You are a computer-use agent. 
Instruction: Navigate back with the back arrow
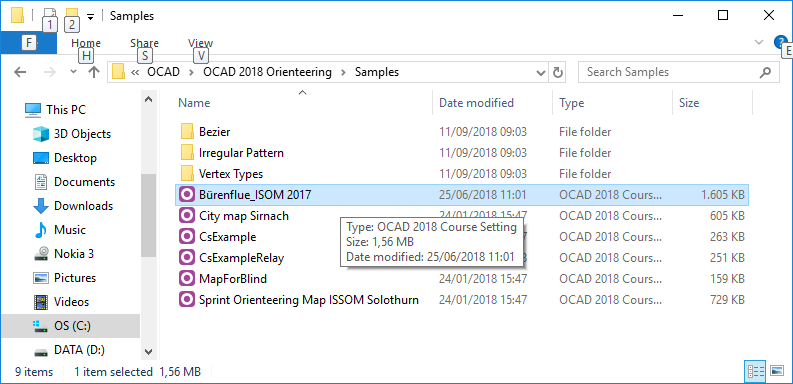[20, 72]
